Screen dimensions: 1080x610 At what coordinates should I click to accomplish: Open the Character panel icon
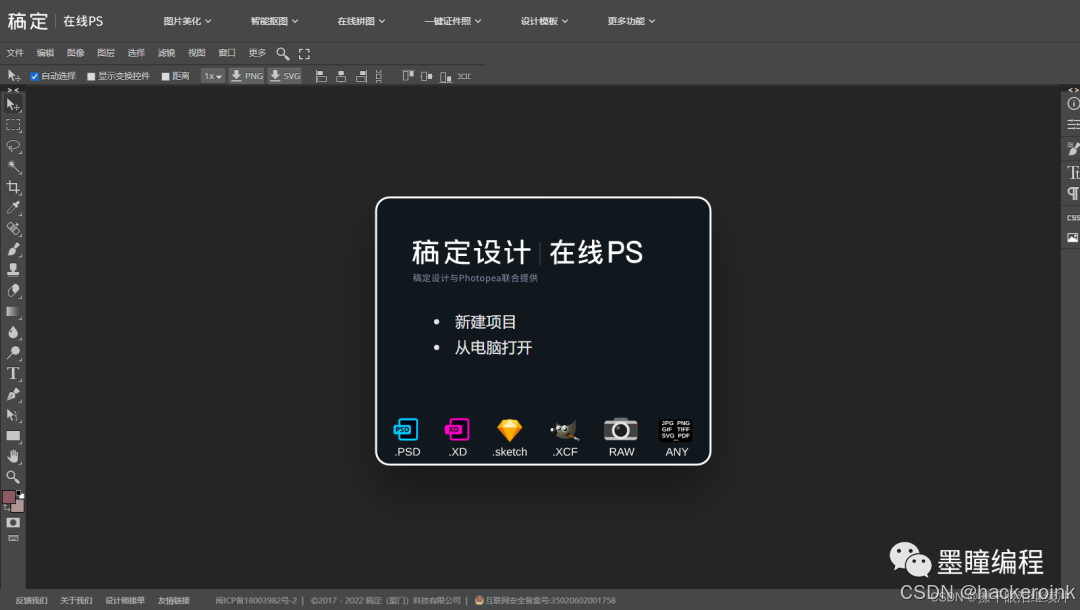coord(1072,172)
